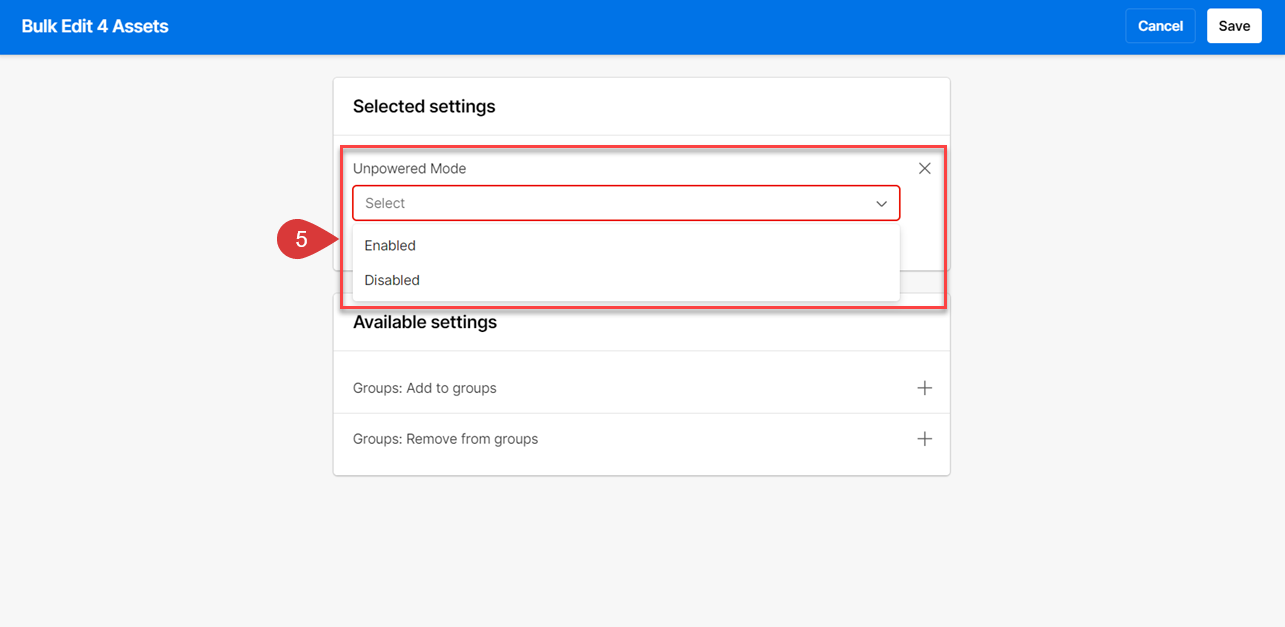The width and height of the screenshot is (1285, 627).
Task: Save the bulk edit changes
Action: pos(1234,26)
